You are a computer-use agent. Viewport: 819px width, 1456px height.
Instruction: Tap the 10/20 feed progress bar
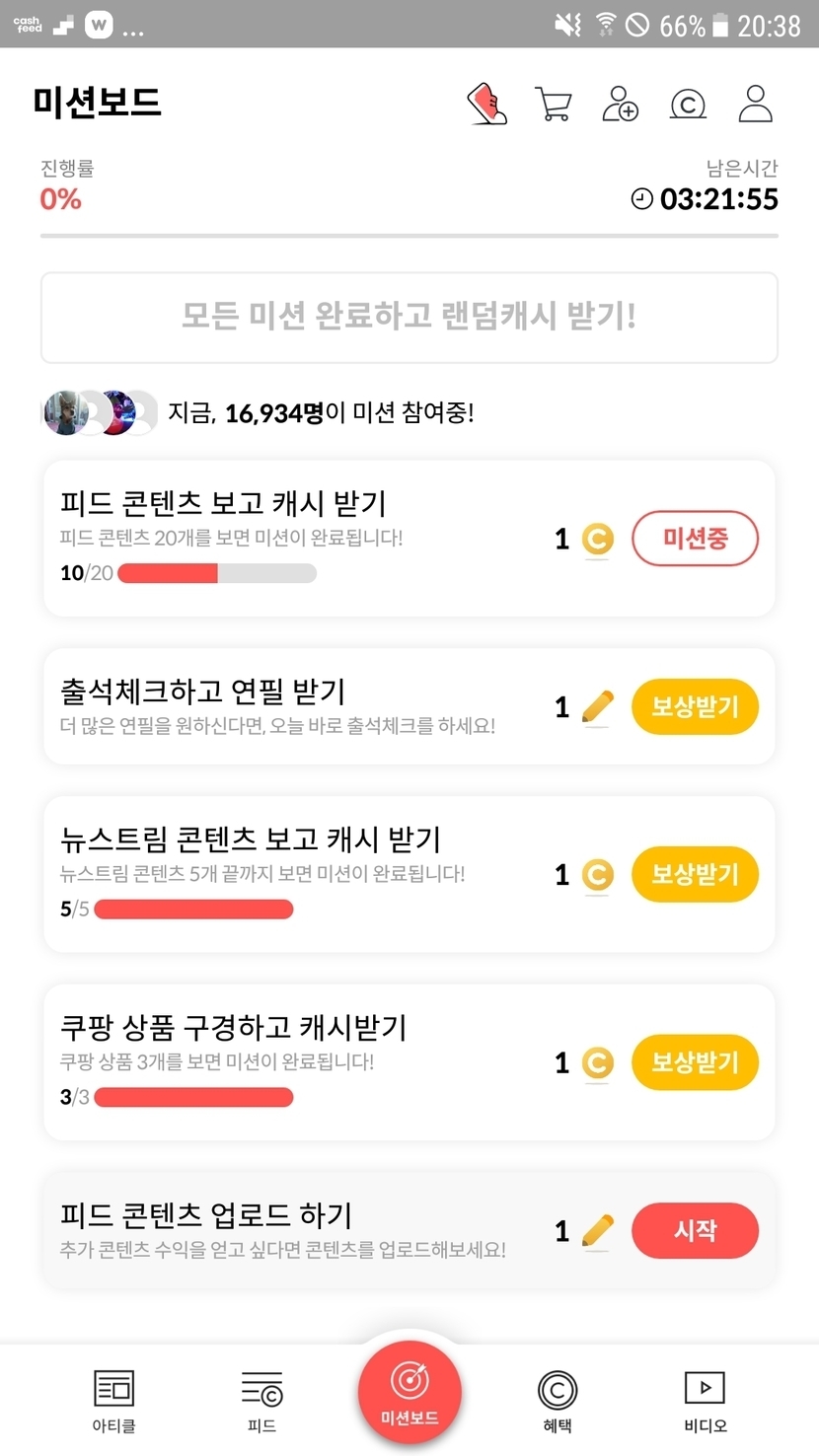coord(217,573)
